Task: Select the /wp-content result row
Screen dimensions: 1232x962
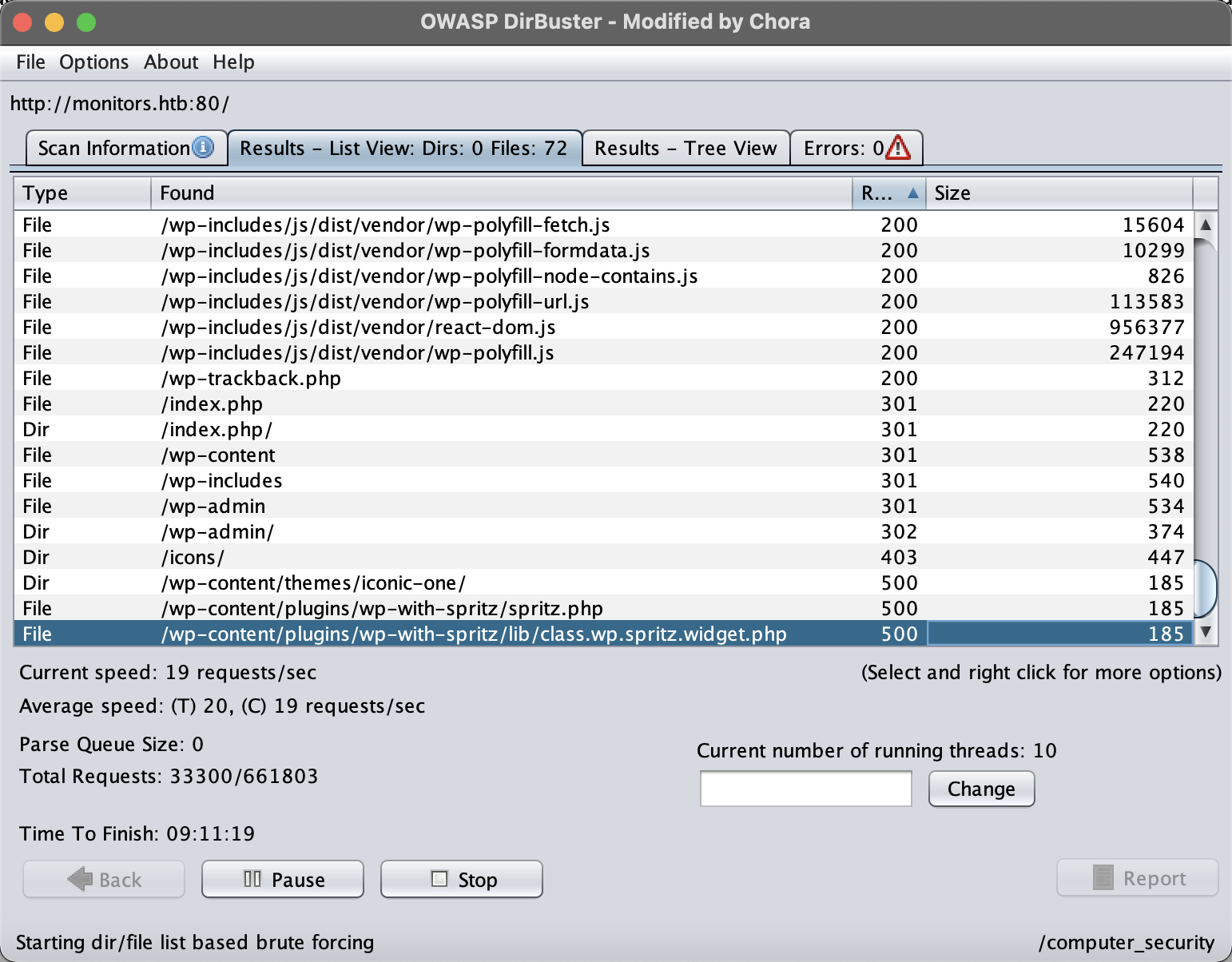Action: [603, 455]
